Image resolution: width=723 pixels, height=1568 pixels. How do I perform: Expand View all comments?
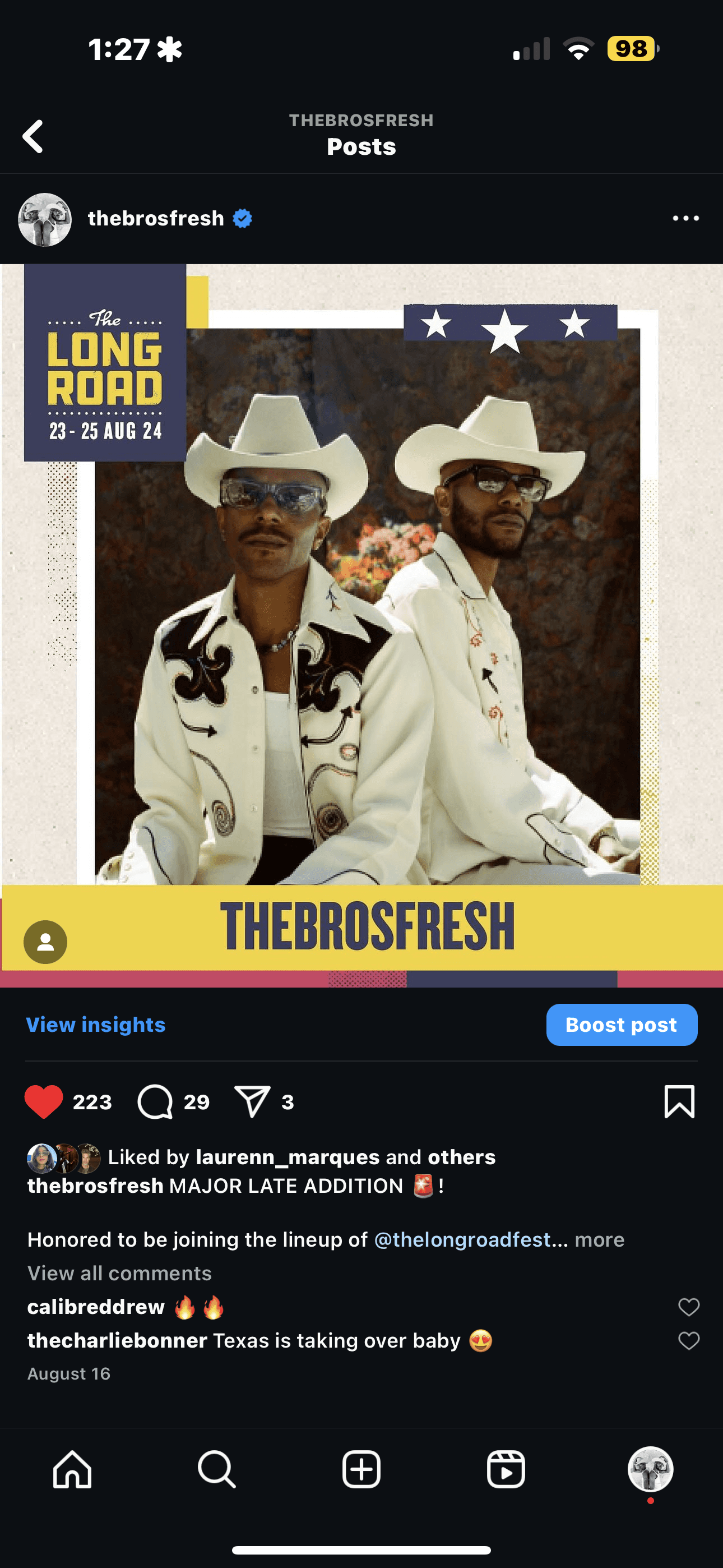tap(119, 1273)
